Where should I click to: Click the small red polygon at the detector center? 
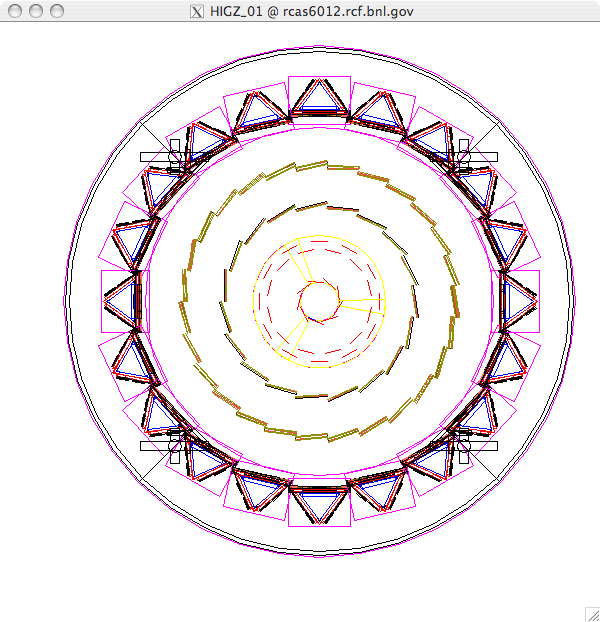coord(319,300)
